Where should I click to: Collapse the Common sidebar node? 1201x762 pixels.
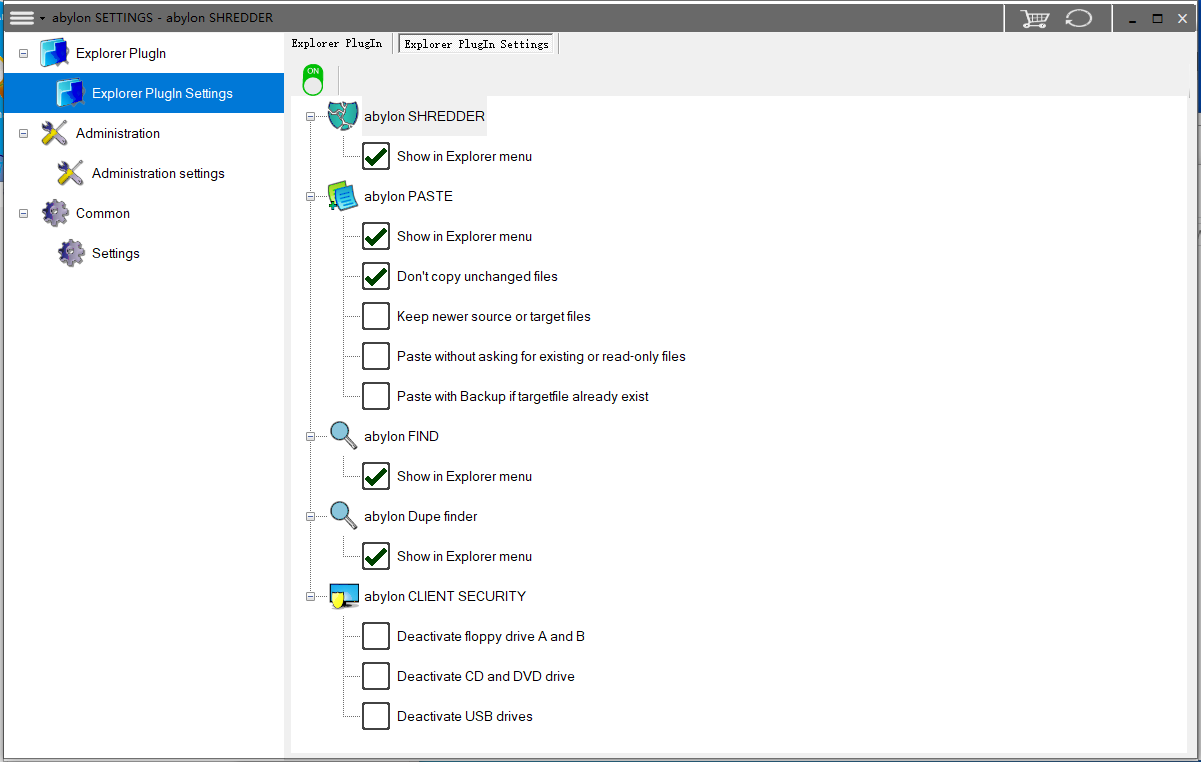(x=23, y=213)
